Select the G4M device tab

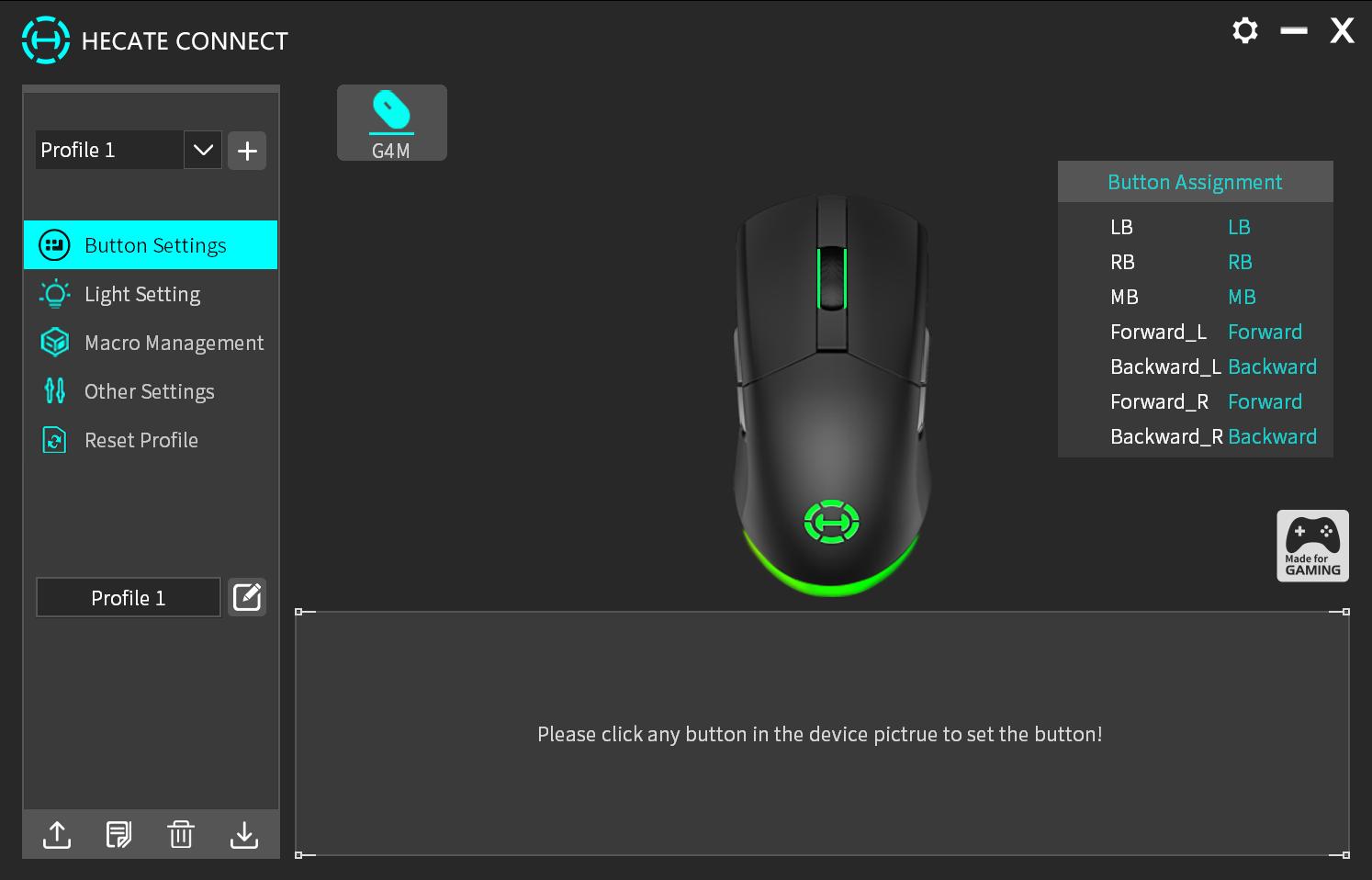(392, 123)
